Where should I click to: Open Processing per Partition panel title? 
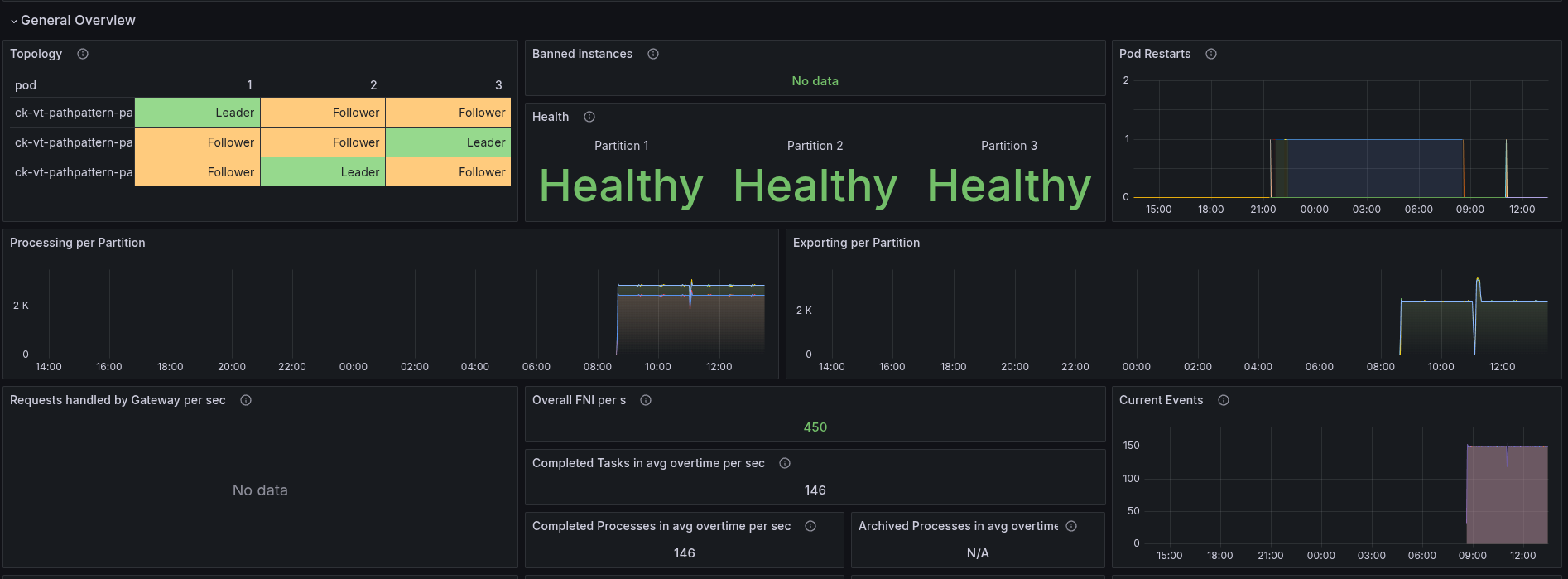(x=78, y=243)
